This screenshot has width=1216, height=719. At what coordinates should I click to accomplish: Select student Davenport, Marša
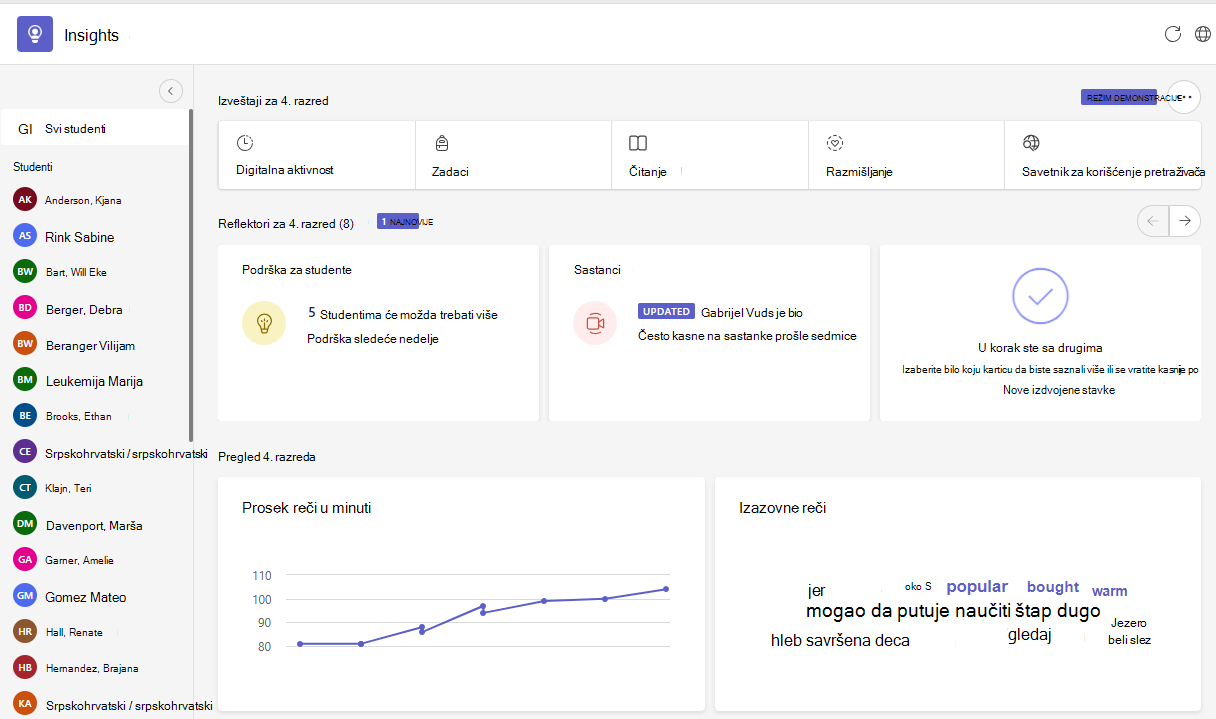pos(94,524)
